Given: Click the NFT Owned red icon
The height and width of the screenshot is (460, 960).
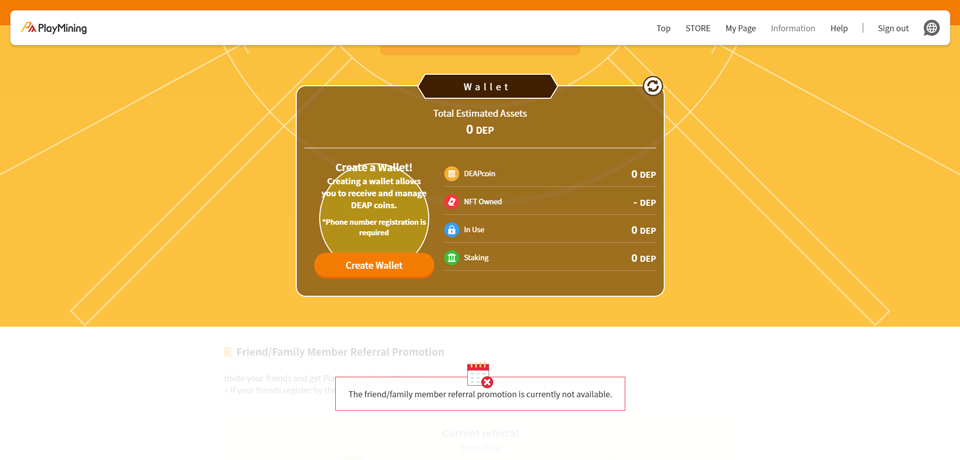Looking at the screenshot, I should coord(451,202).
